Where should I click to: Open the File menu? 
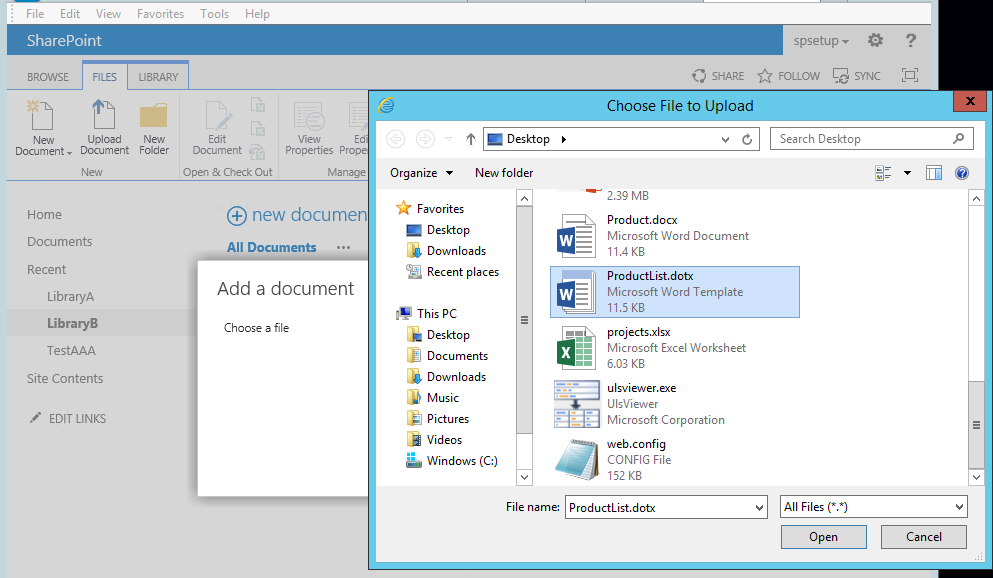tap(35, 13)
